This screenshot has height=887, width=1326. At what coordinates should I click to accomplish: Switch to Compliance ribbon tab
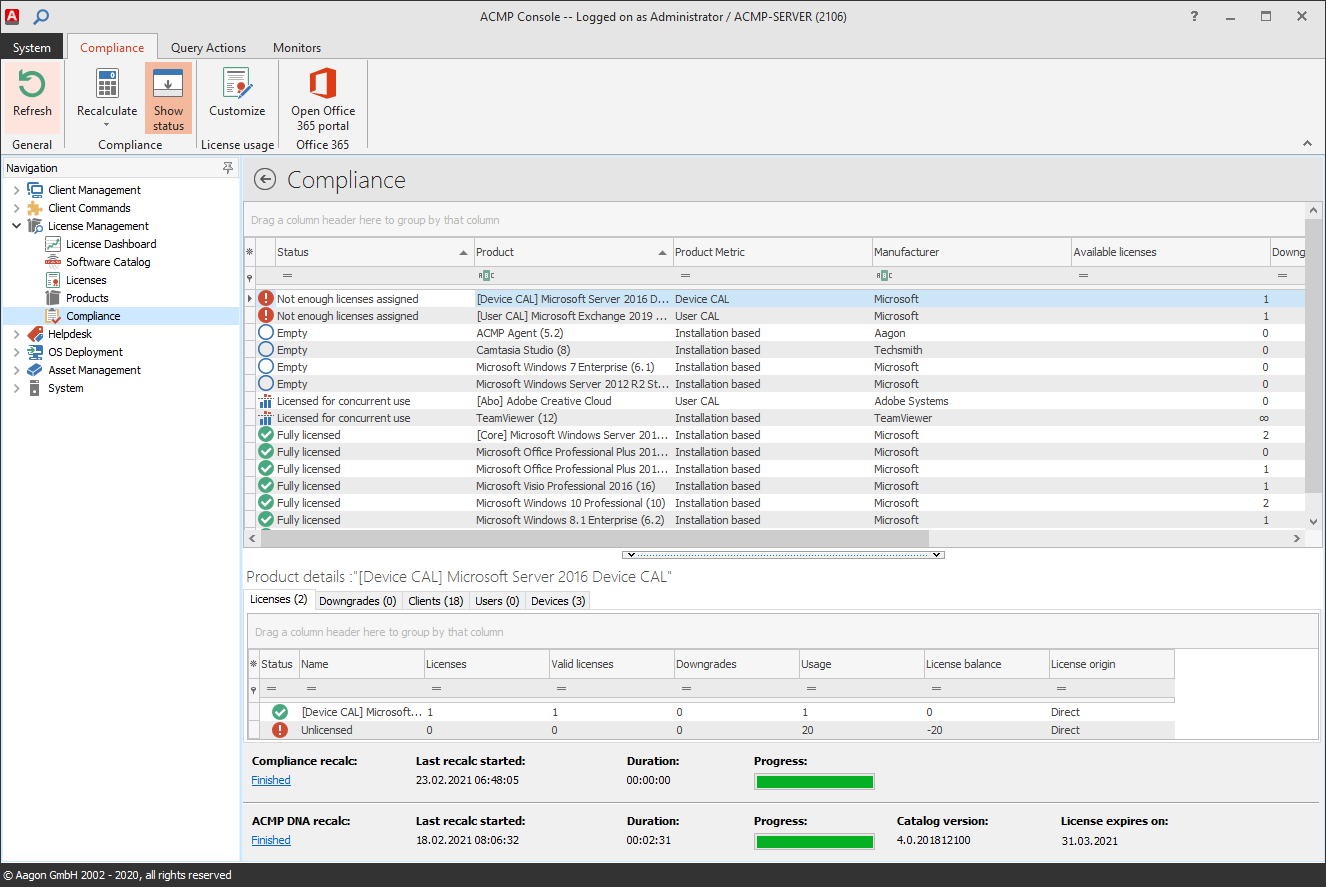tap(112, 47)
